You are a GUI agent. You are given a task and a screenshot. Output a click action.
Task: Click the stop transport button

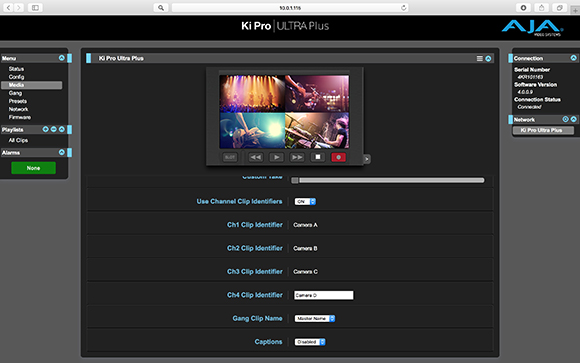tap(318, 157)
